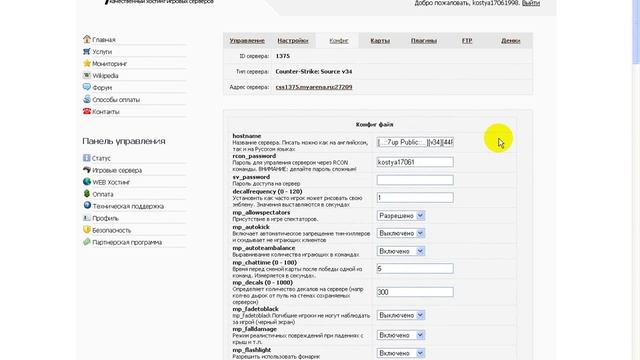The height and width of the screenshot is (360, 640).
Task: Go to Игровые сервера
Action: pyautogui.click(x=117, y=170)
